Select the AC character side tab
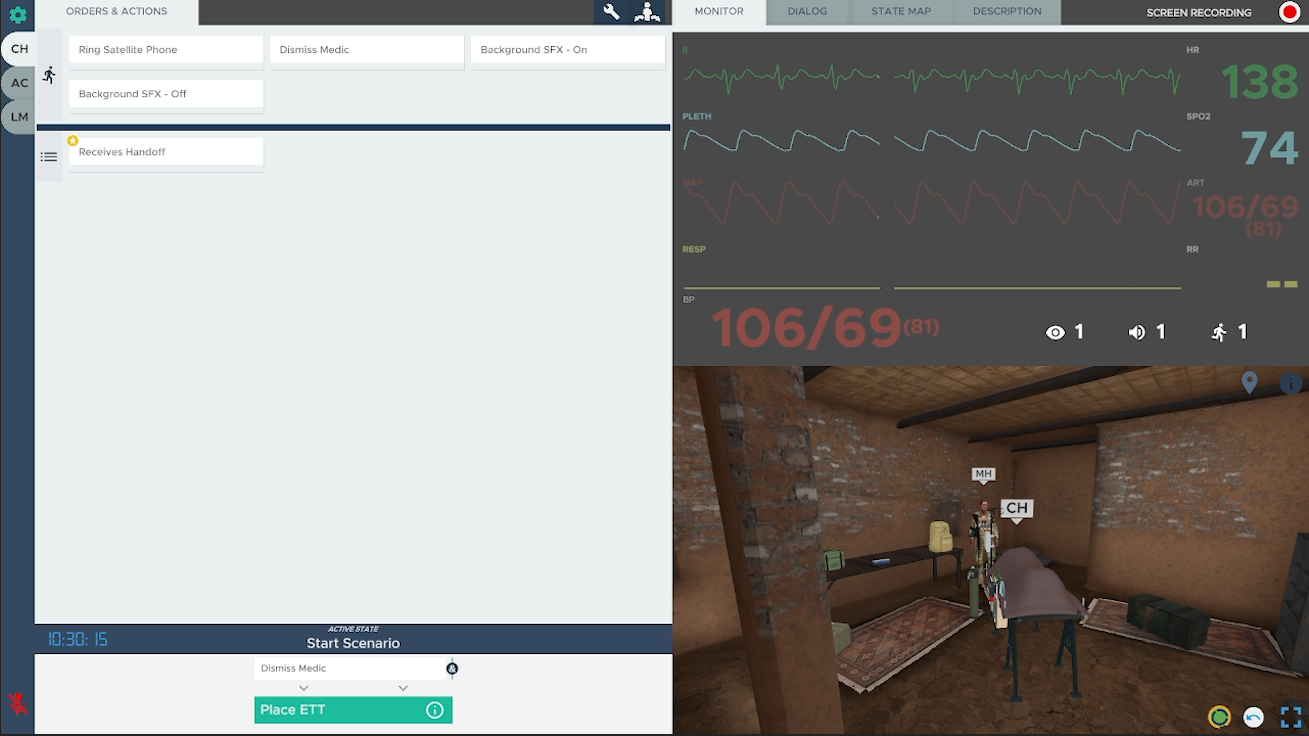The height and width of the screenshot is (736, 1309). [19, 83]
